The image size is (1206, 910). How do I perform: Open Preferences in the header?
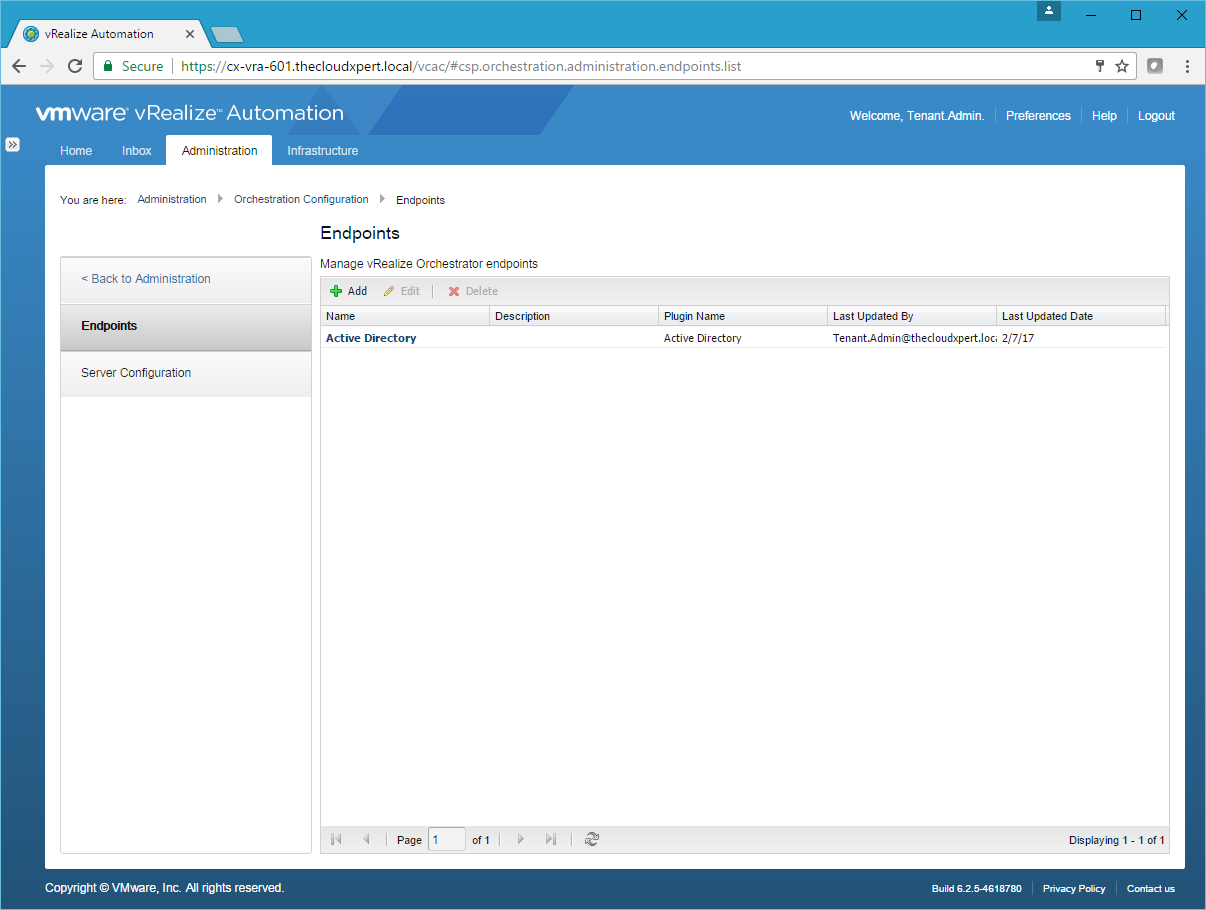(x=1038, y=116)
